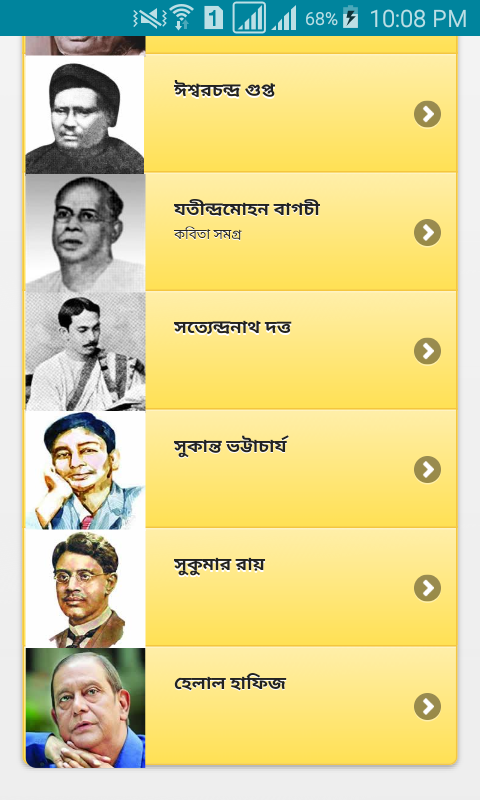Select the কবিতা সমগ্র subtitle
The width and height of the screenshot is (480, 800).
coord(207,234)
